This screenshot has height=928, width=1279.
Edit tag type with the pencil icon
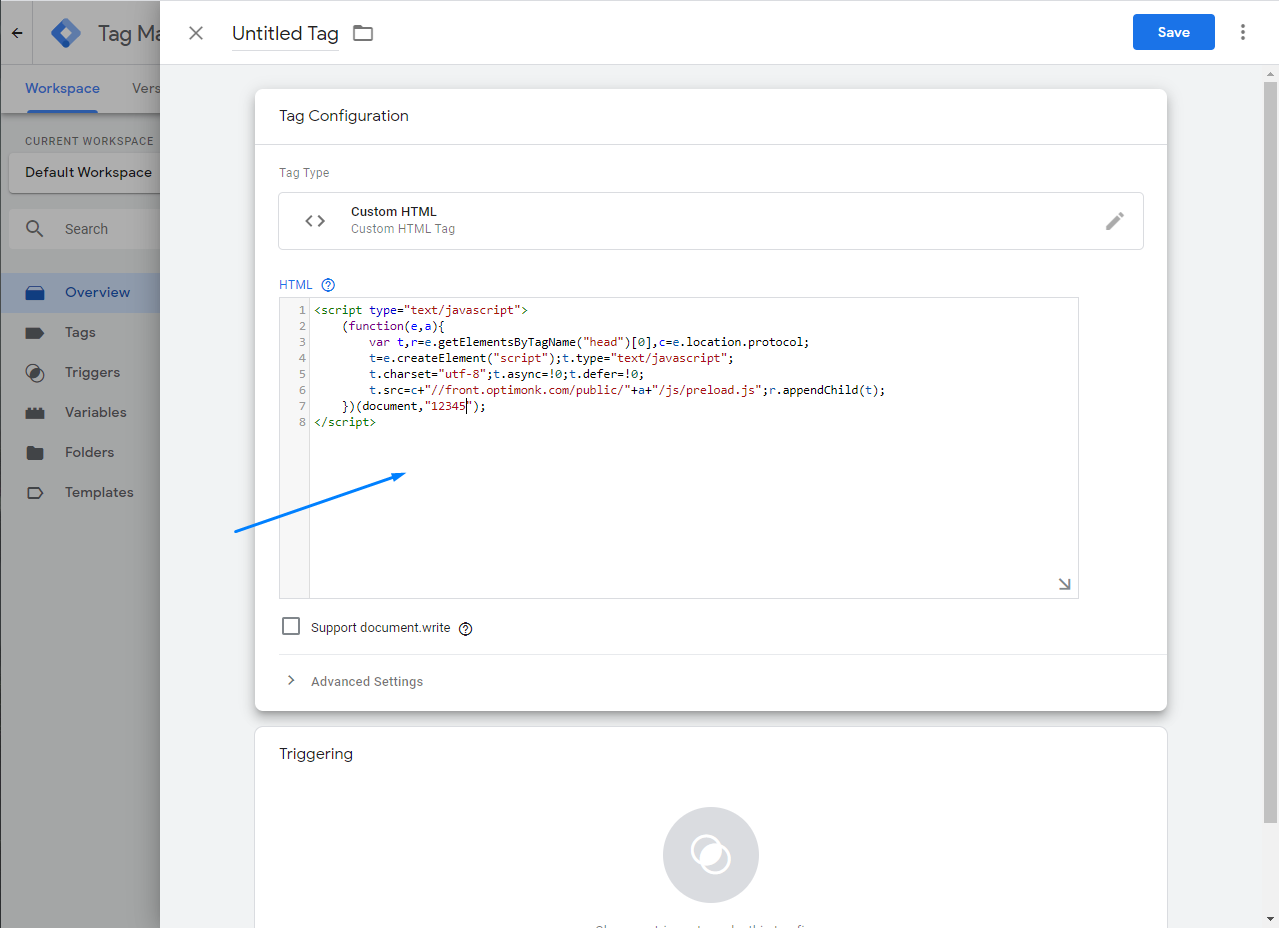pos(1115,221)
